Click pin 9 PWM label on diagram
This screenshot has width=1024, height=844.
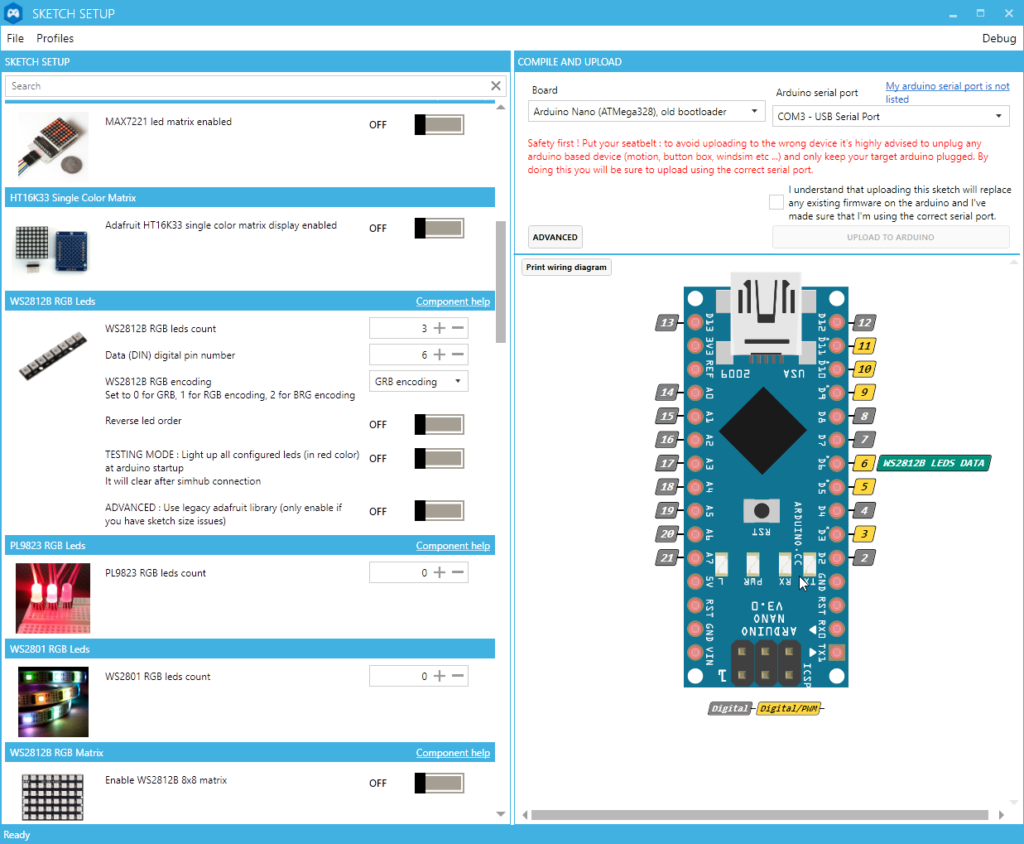[x=864, y=393]
